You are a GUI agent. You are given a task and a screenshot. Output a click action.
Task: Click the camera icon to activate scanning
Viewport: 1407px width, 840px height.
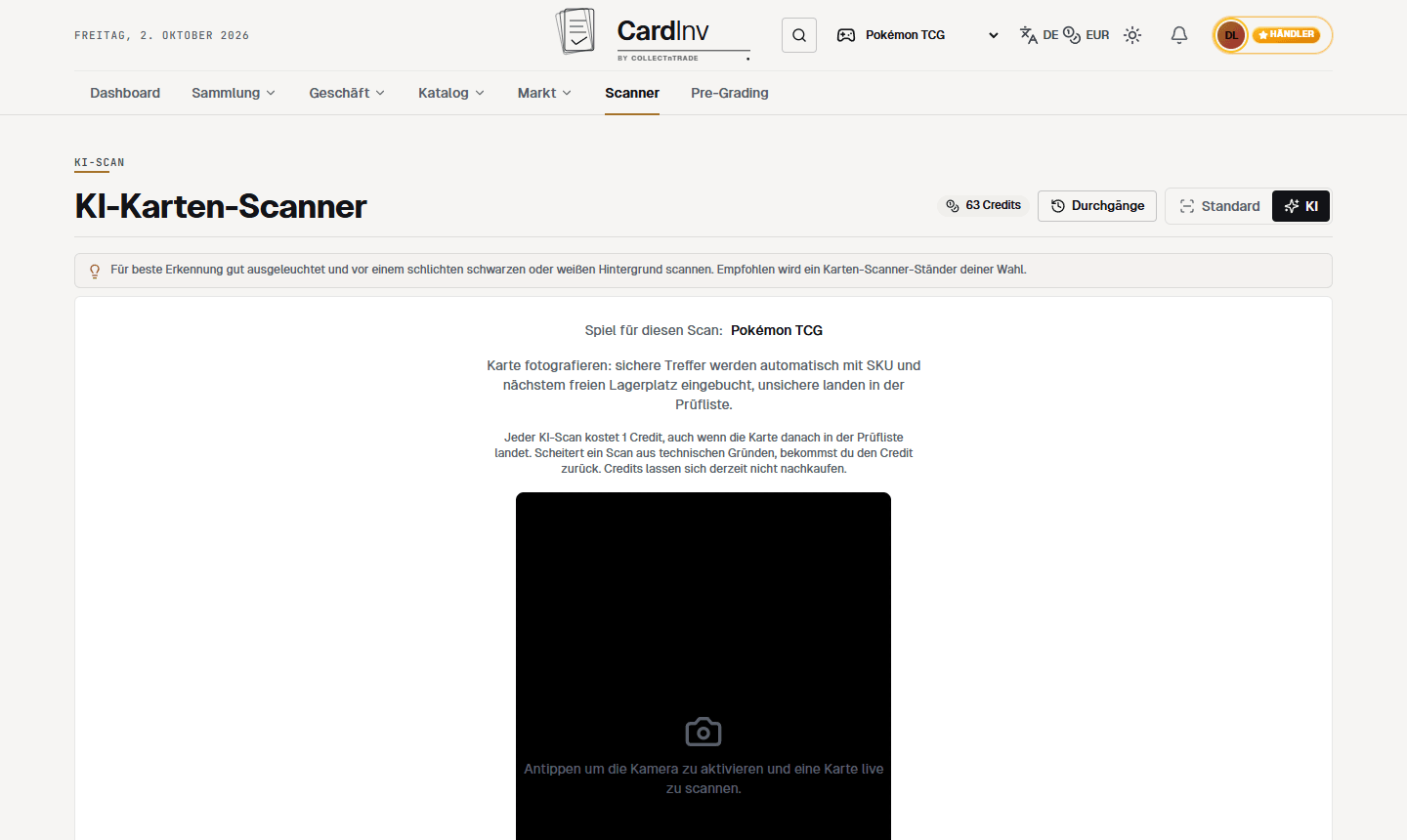coord(703,732)
